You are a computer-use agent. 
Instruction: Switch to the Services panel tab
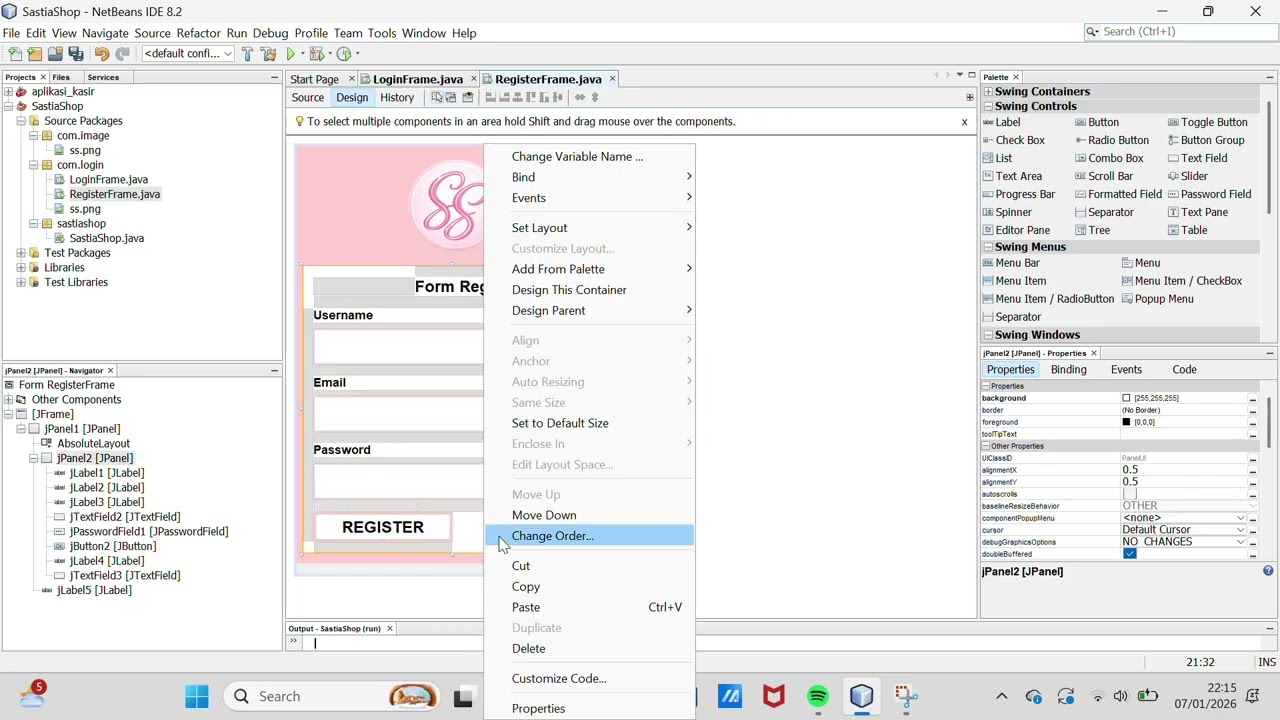103,77
